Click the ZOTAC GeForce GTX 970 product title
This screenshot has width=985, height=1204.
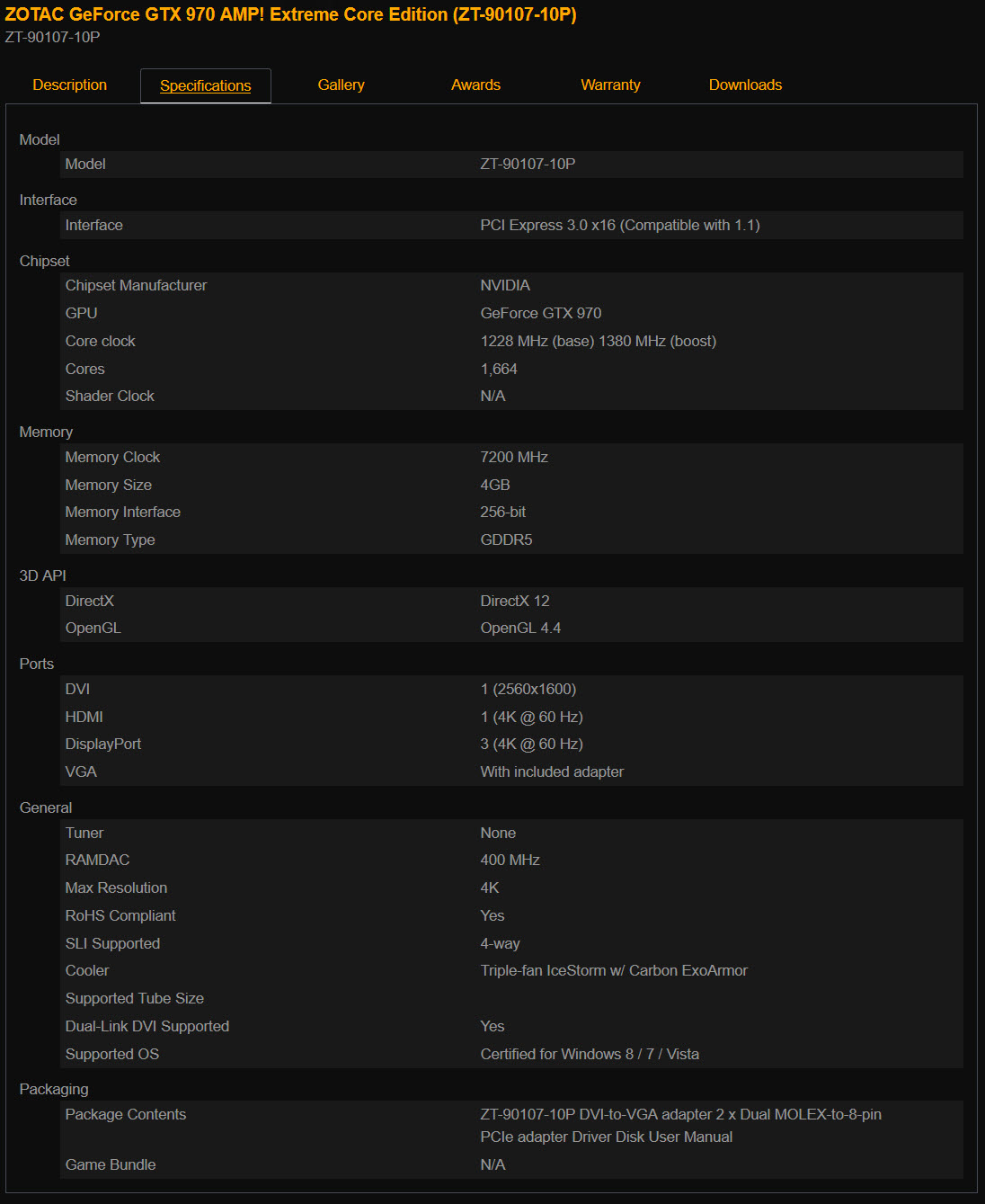[x=290, y=14]
